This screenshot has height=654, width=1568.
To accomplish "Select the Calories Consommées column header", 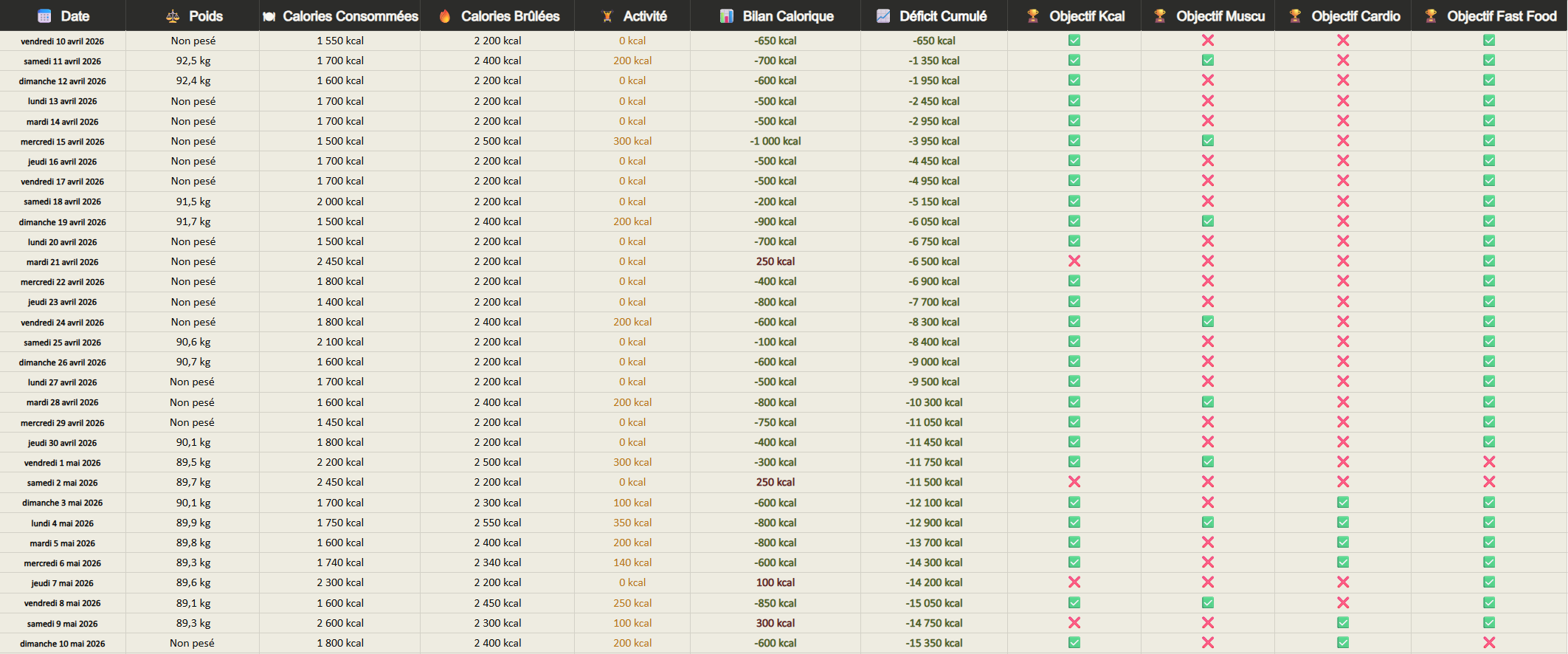I will 340,16.
